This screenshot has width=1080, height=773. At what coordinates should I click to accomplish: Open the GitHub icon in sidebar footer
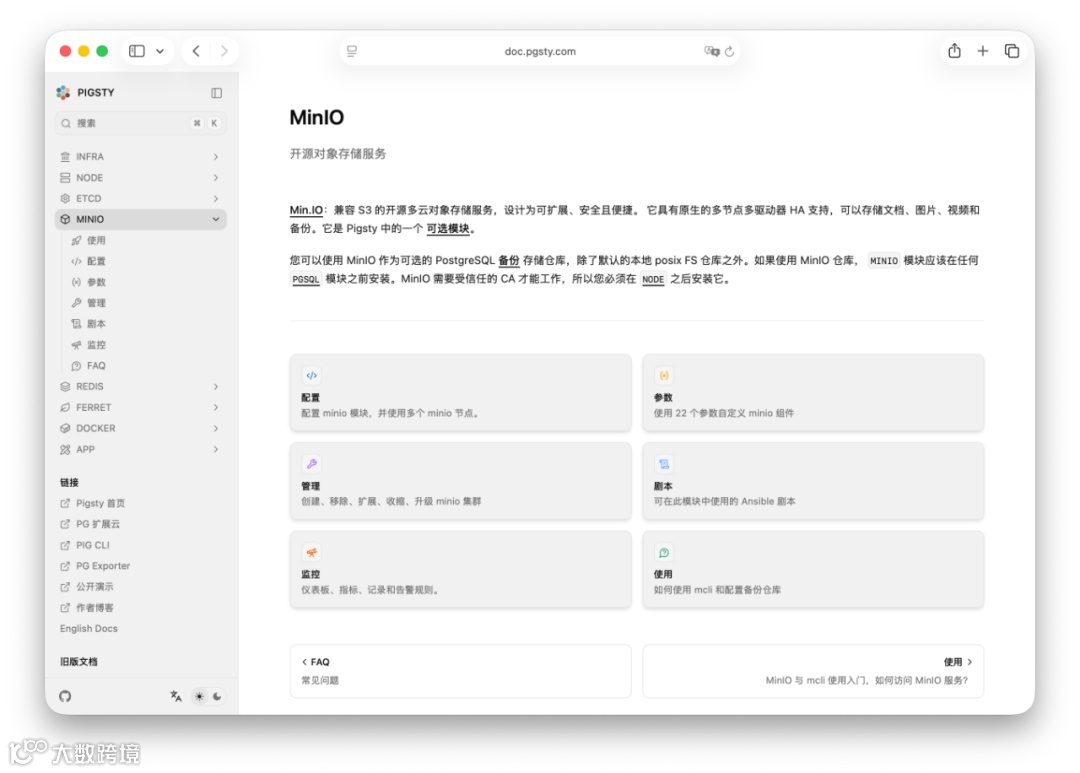coord(65,697)
